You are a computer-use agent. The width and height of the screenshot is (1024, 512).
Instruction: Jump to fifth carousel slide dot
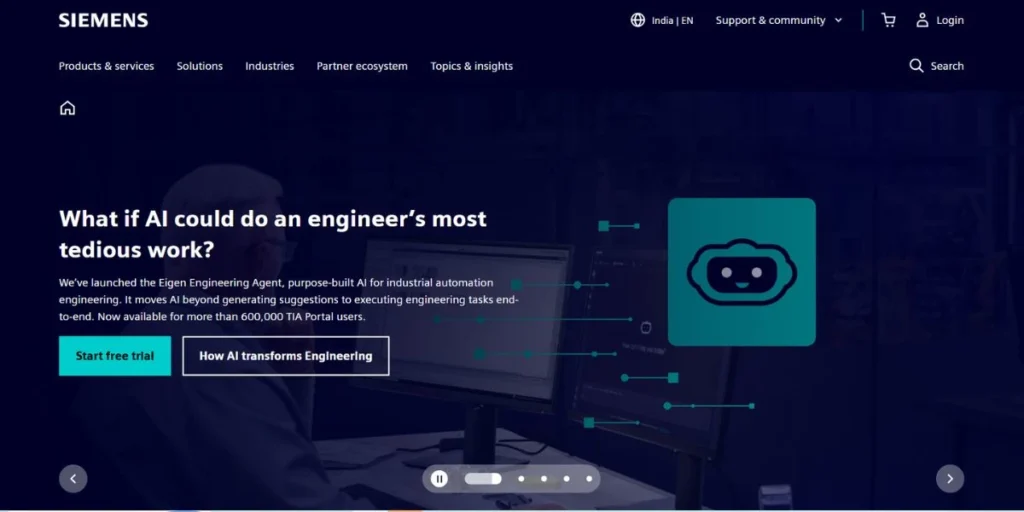point(589,479)
